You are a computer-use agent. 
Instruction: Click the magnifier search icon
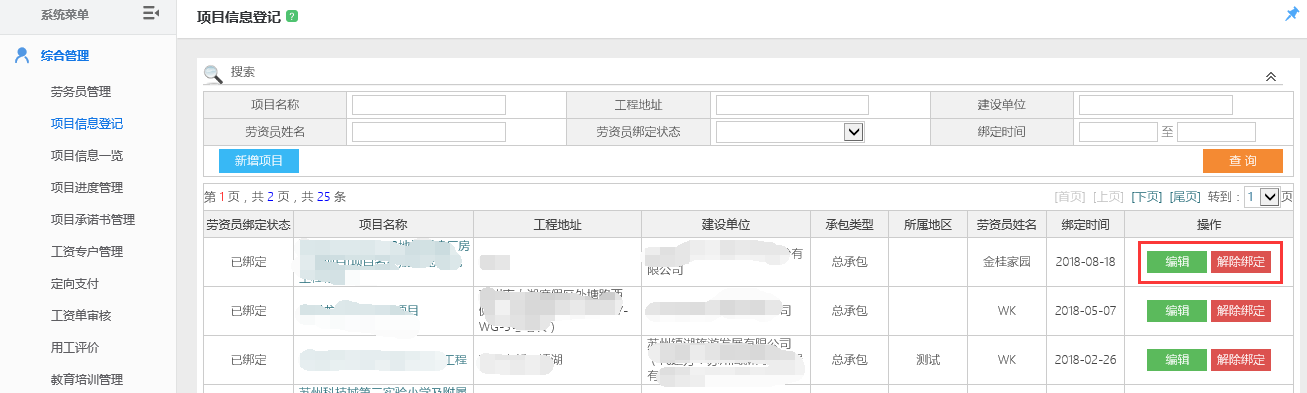coord(213,74)
